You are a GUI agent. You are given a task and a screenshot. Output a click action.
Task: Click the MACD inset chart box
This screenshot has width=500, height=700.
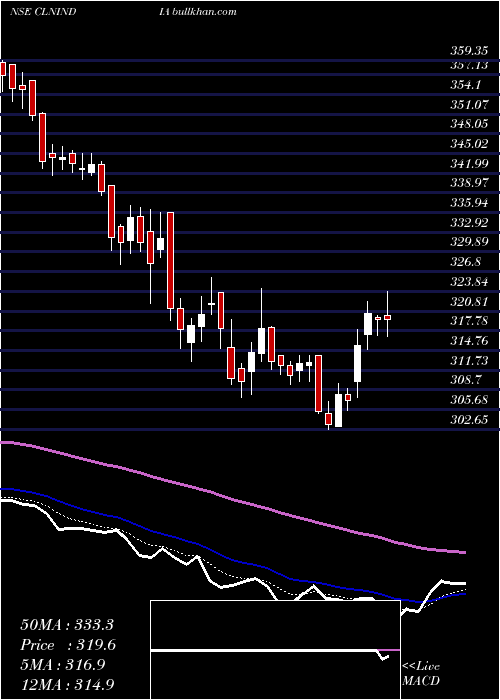pyautogui.click(x=275, y=650)
